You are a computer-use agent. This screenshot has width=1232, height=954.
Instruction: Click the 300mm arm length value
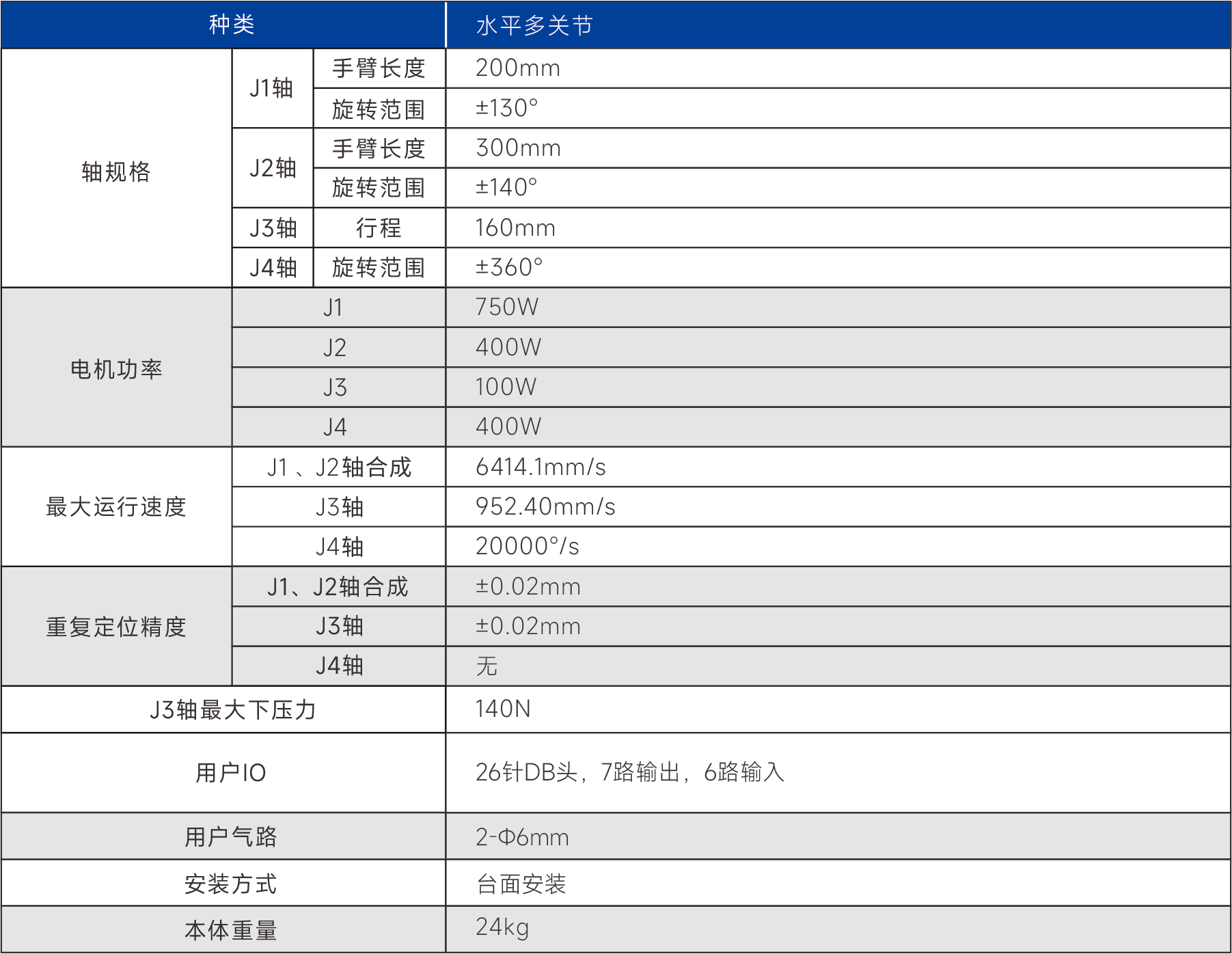coord(518,148)
